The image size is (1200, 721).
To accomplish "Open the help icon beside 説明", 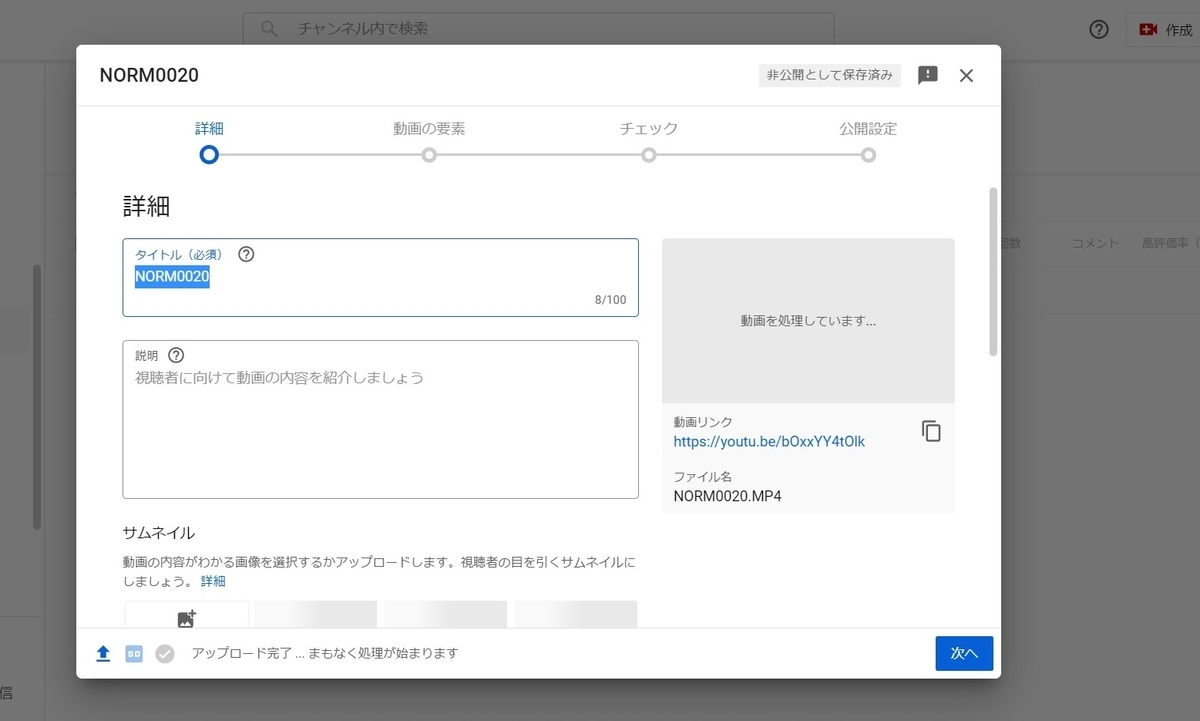I will [x=176, y=355].
